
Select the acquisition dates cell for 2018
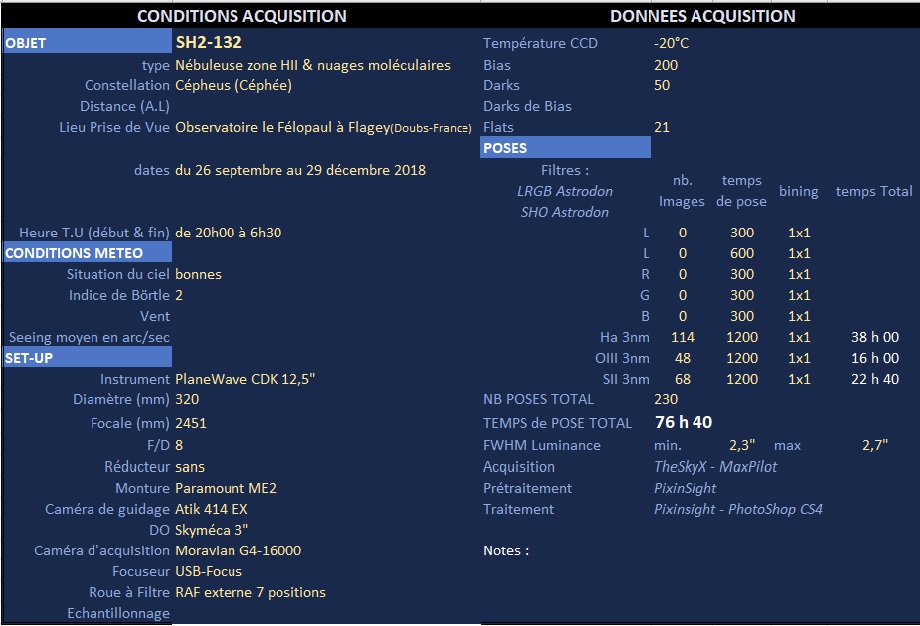[x=300, y=170]
